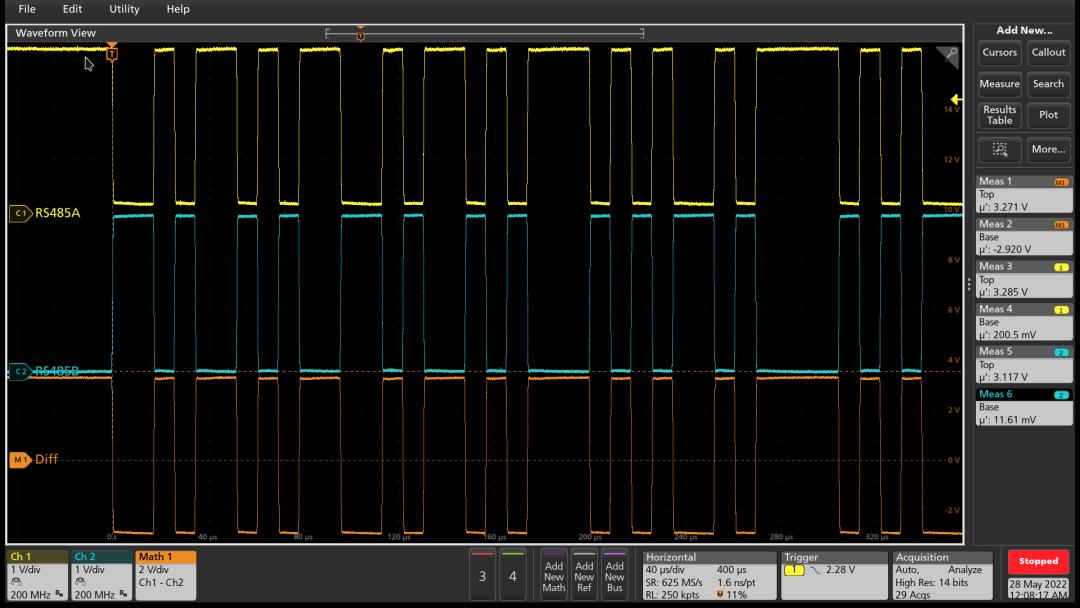Turn on channel 4 button
Image resolution: width=1080 pixels, height=608 pixels.
(513, 575)
